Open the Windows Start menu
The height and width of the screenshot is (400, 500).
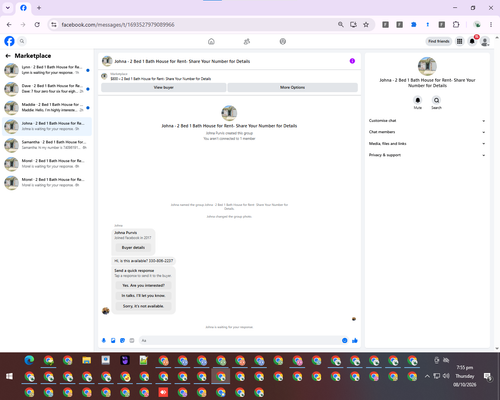9,376
